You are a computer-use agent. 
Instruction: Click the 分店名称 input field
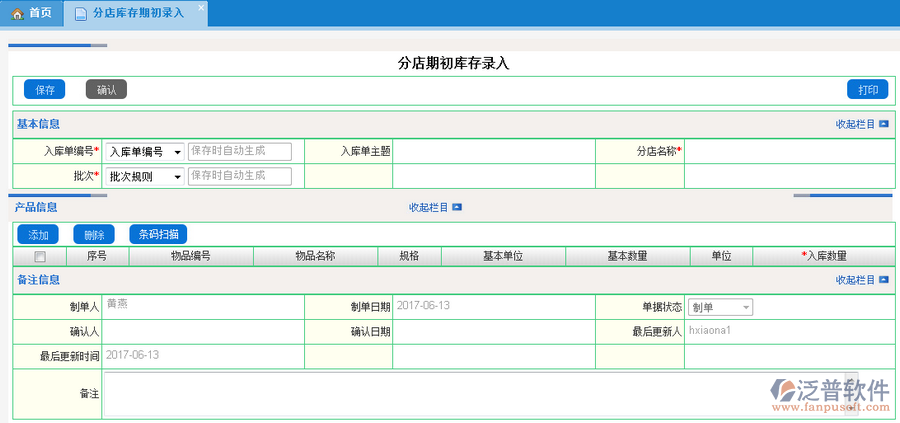786,152
